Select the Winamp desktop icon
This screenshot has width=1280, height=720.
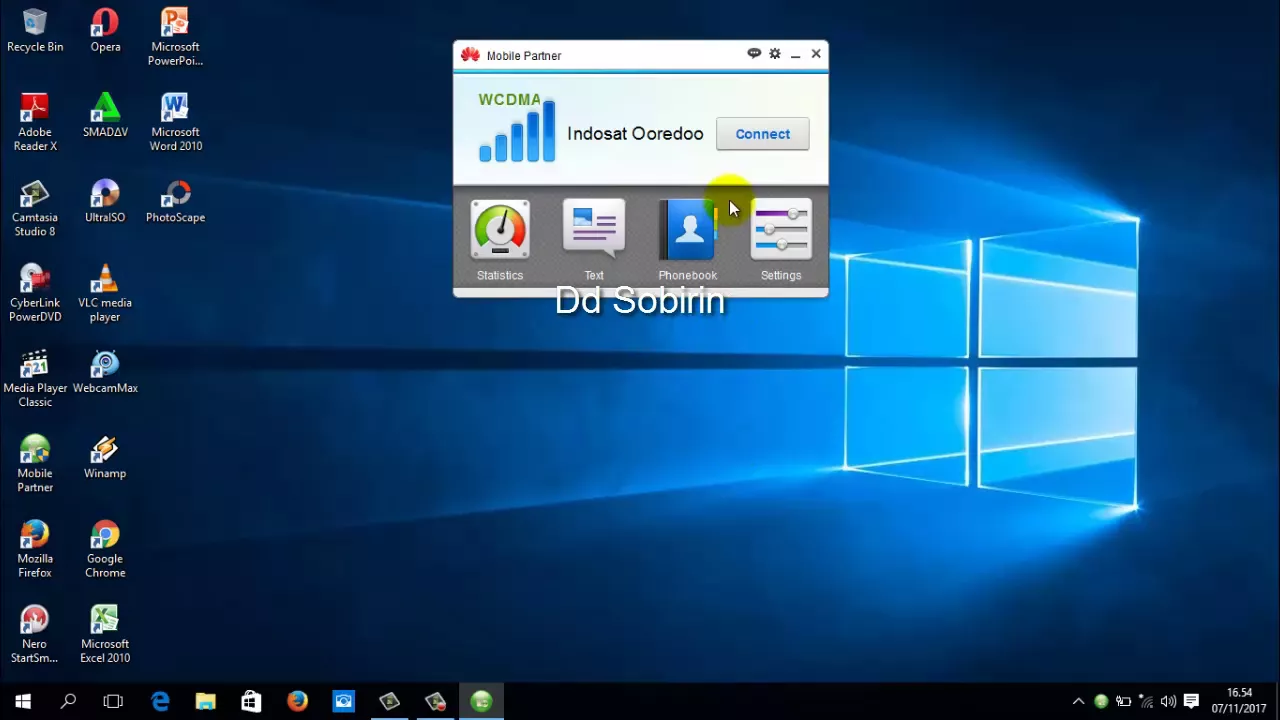105,457
